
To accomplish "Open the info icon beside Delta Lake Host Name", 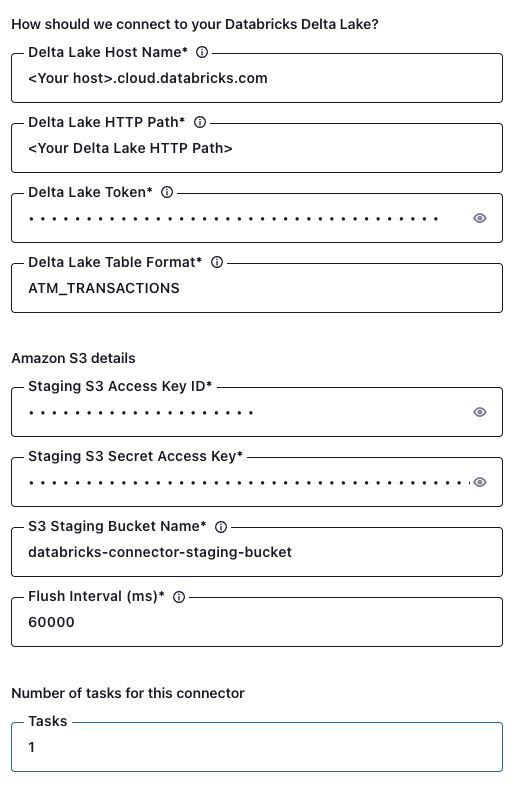I will pyautogui.click(x=202, y=52).
